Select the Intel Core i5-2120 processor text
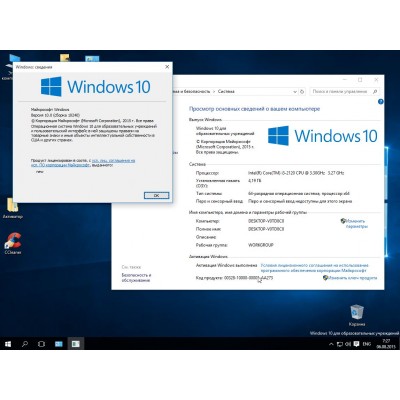Image resolution: width=400 pixels, height=400 pixels. (296, 173)
